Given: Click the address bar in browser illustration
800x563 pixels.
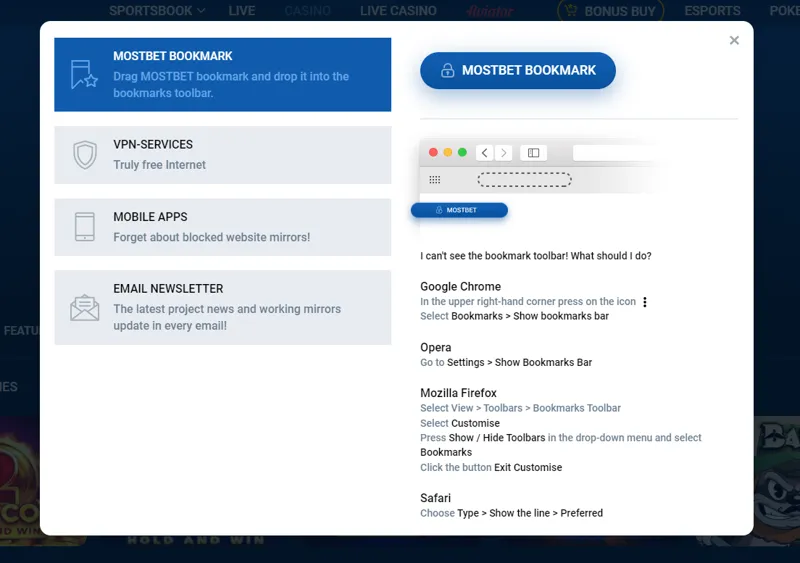Looking at the screenshot, I should pos(615,153).
